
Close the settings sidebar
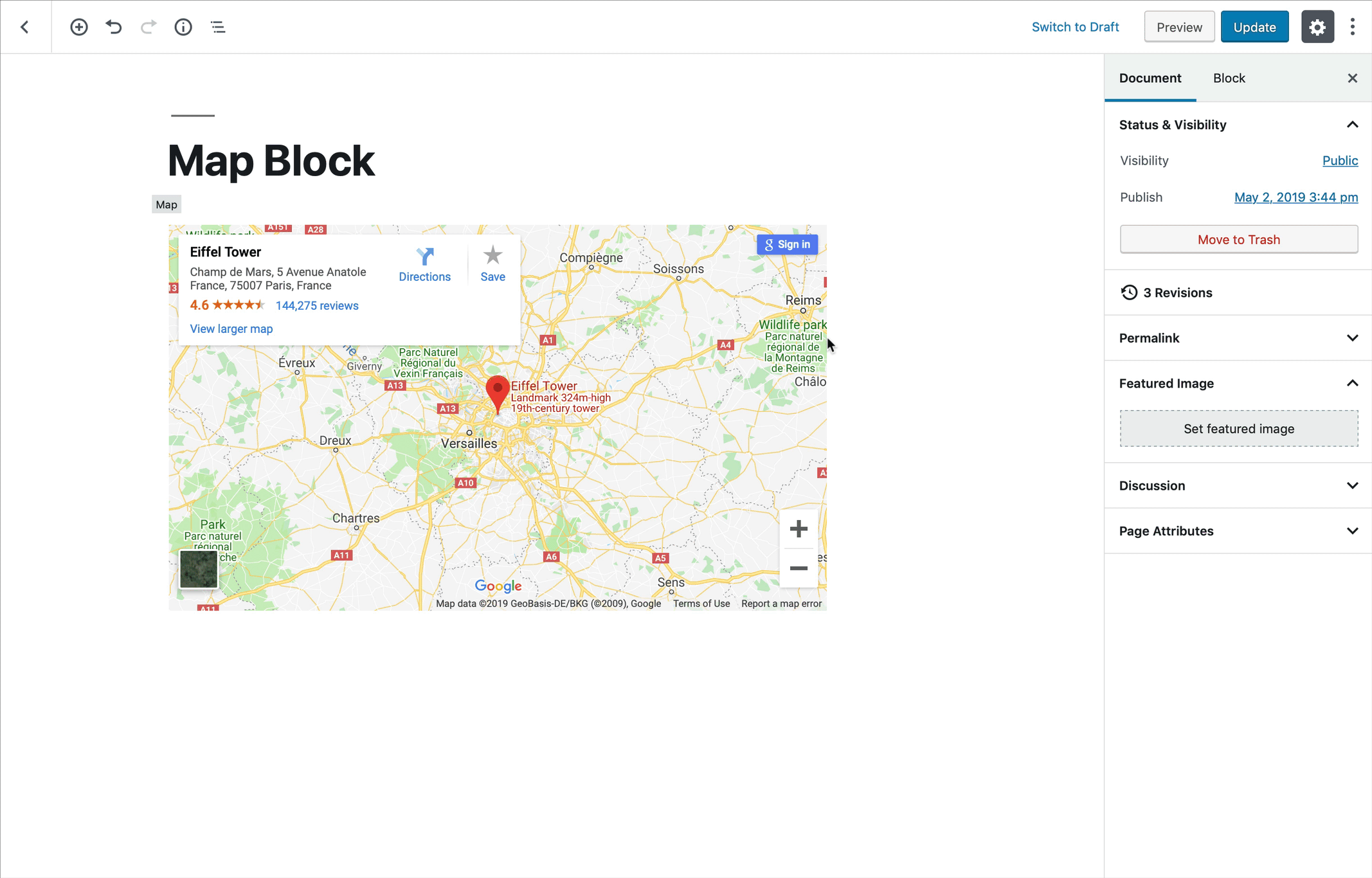coord(1353,78)
